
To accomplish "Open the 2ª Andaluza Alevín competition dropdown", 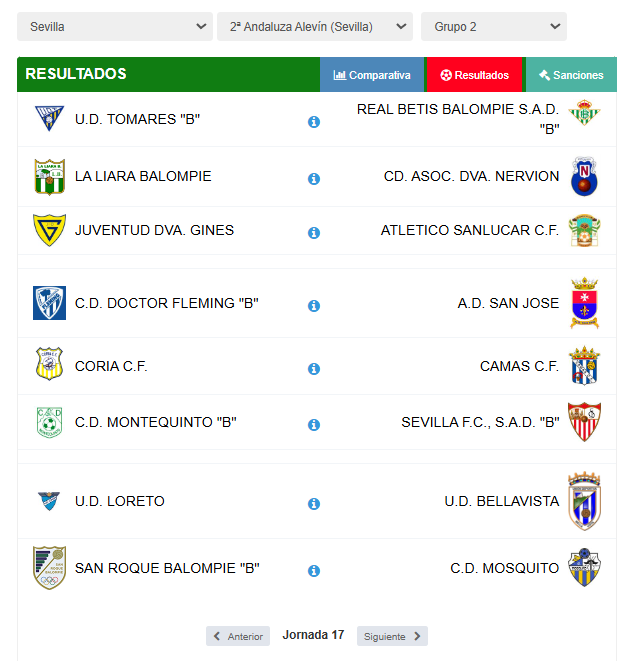I will click(x=315, y=27).
